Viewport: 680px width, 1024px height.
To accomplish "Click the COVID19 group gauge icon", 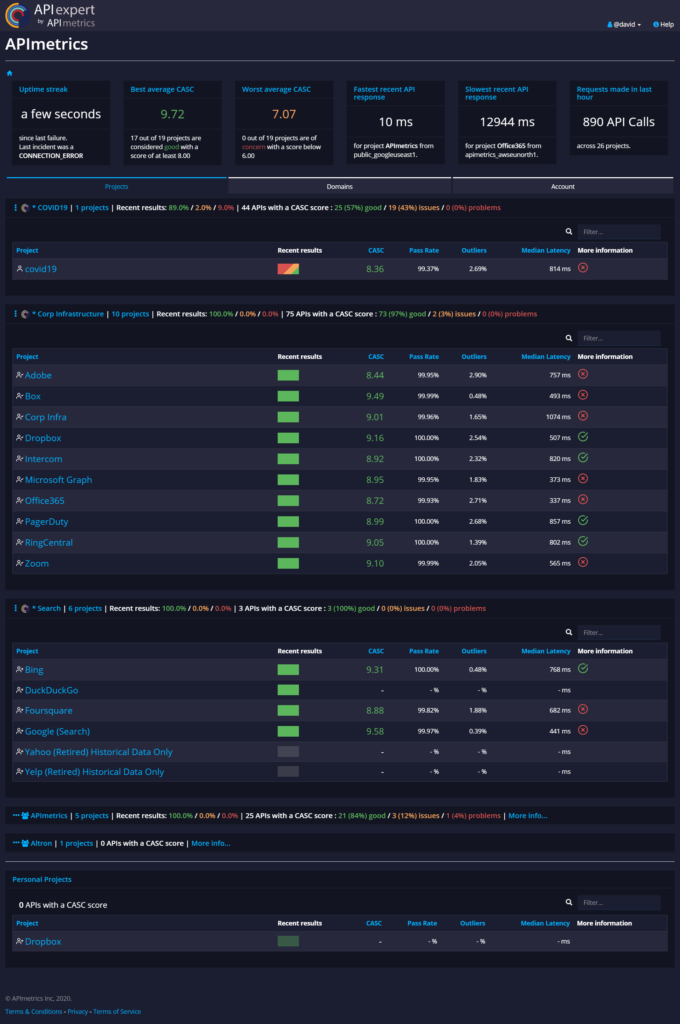I will pyautogui.click(x=25, y=208).
